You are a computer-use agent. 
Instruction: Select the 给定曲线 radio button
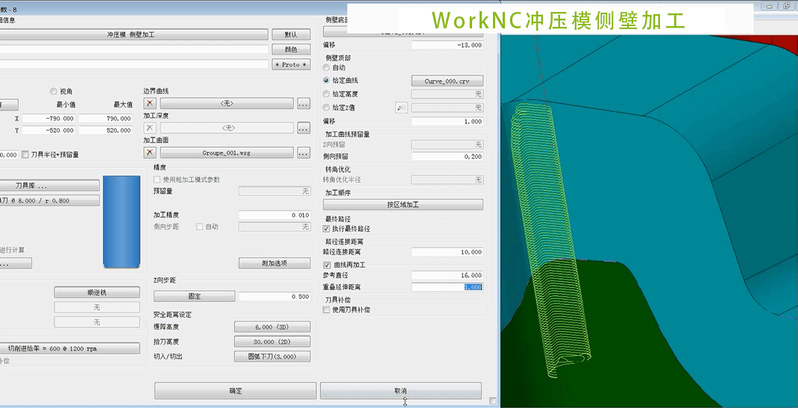pos(326,80)
